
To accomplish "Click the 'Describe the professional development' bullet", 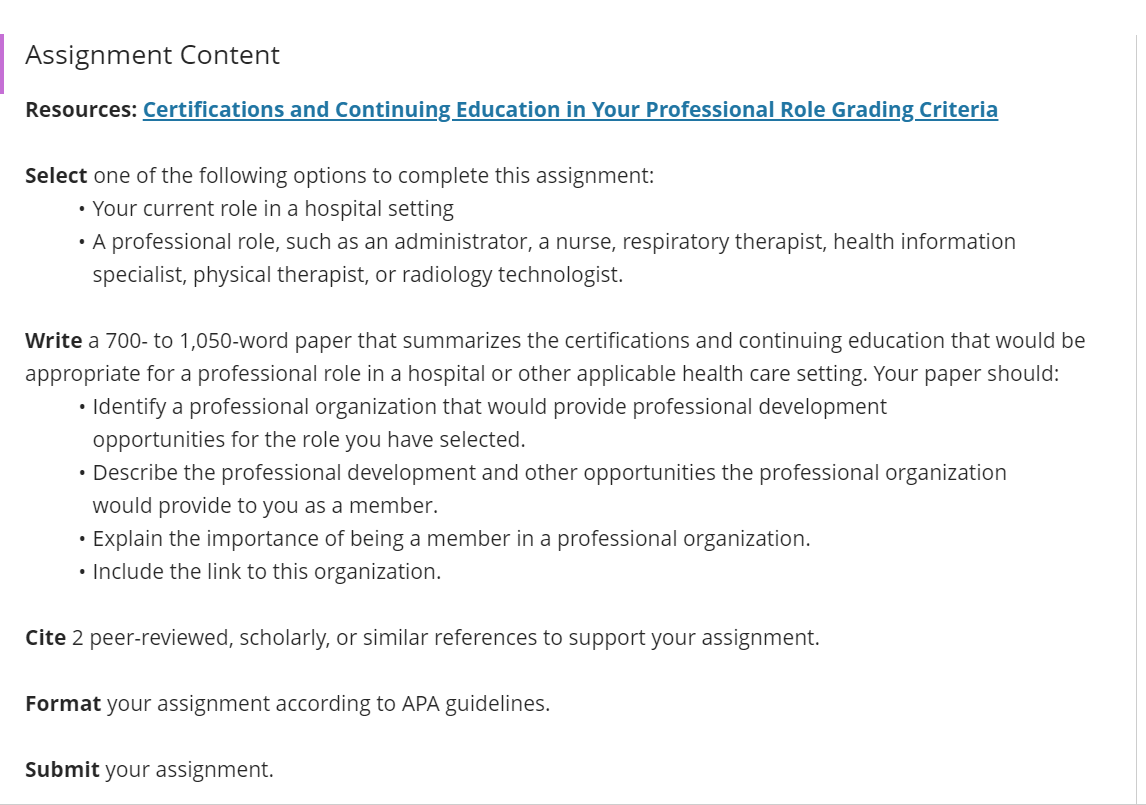I will tap(550, 472).
